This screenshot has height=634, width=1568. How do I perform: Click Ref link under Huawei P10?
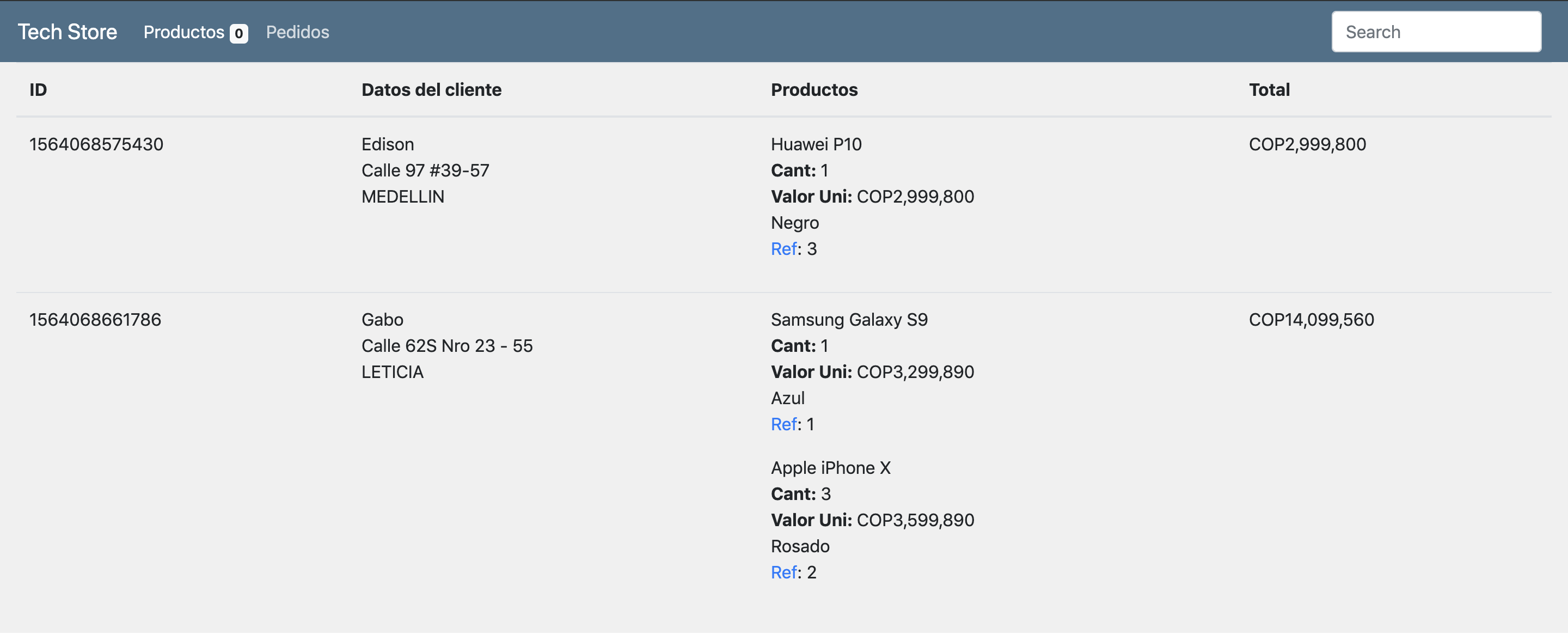click(783, 249)
